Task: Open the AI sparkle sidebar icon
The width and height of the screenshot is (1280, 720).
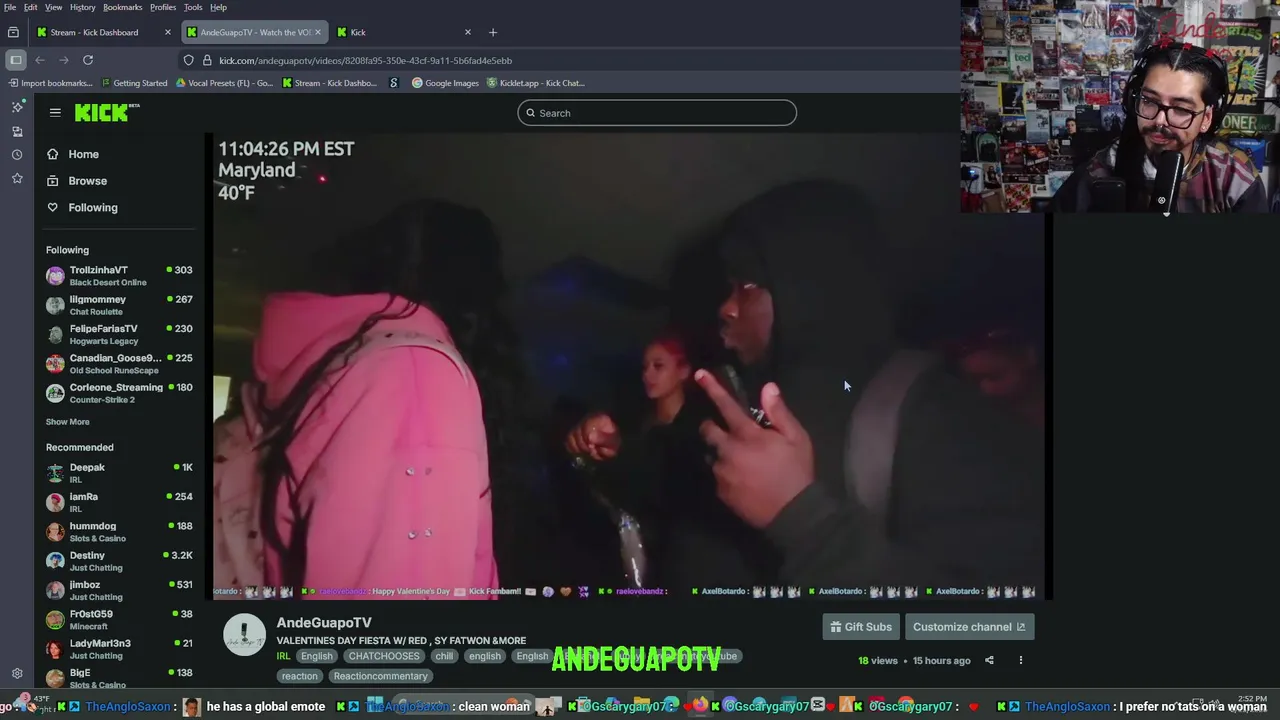Action: click(17, 107)
